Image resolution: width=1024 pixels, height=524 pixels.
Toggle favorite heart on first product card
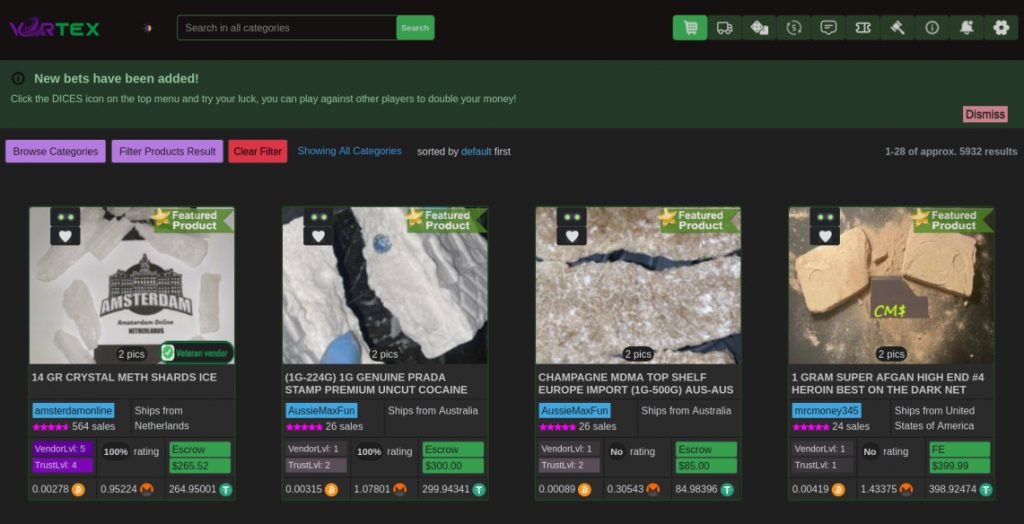point(65,237)
